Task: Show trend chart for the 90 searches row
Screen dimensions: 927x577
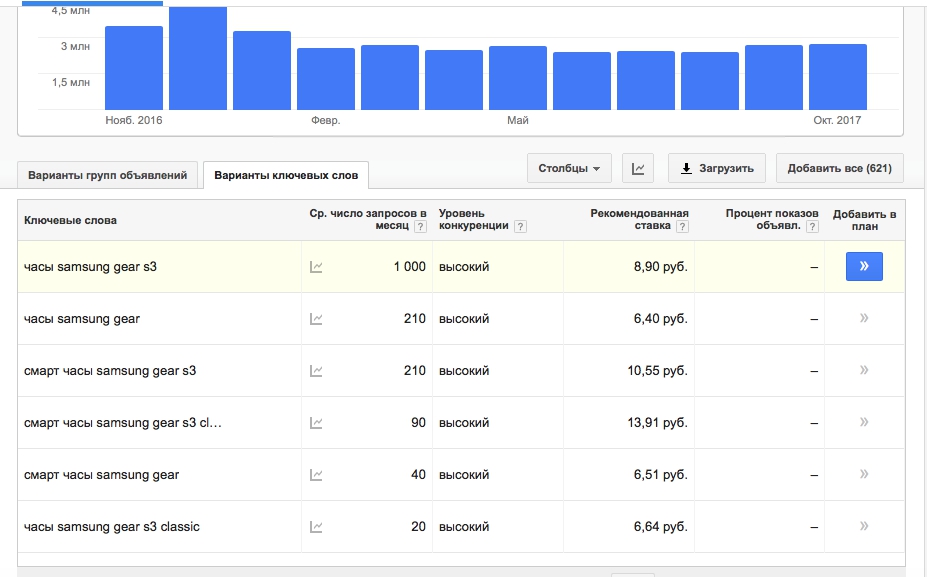Action: coord(316,423)
